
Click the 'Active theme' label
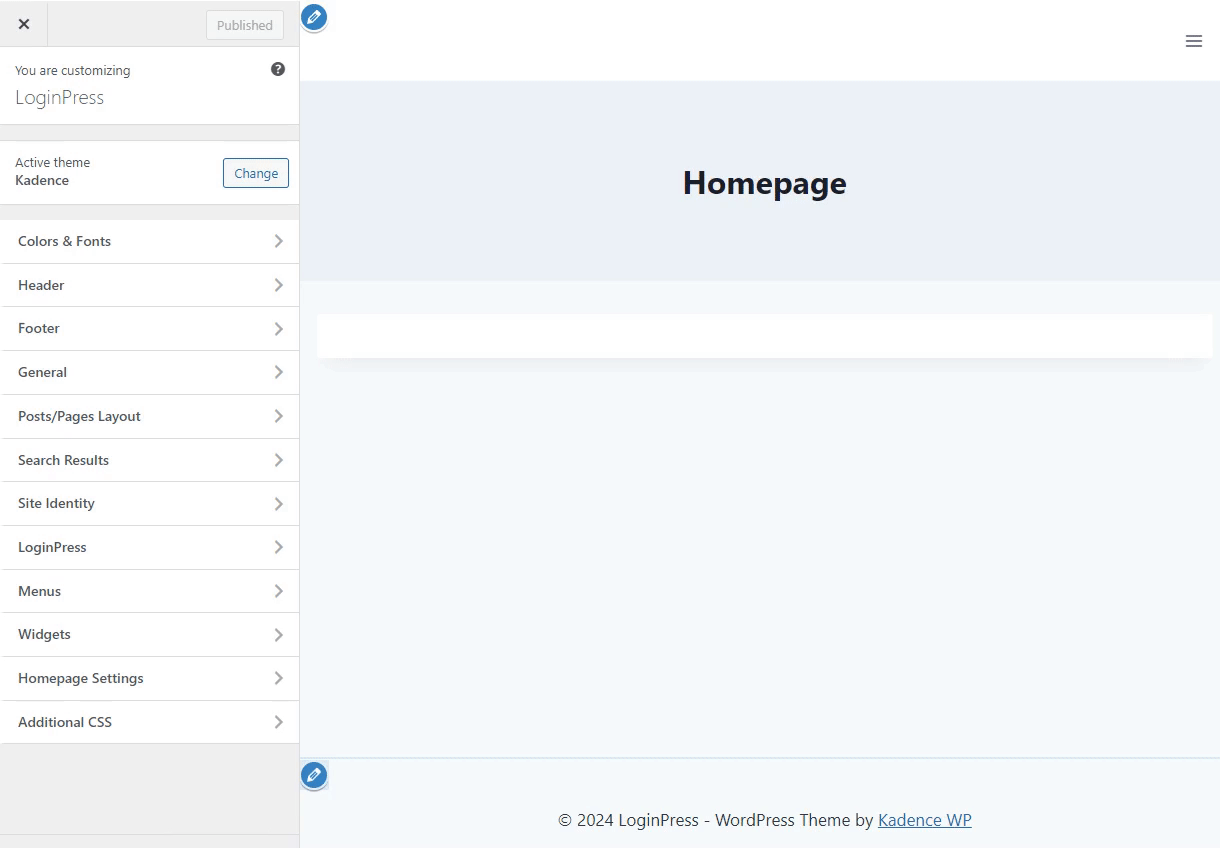click(x=52, y=162)
